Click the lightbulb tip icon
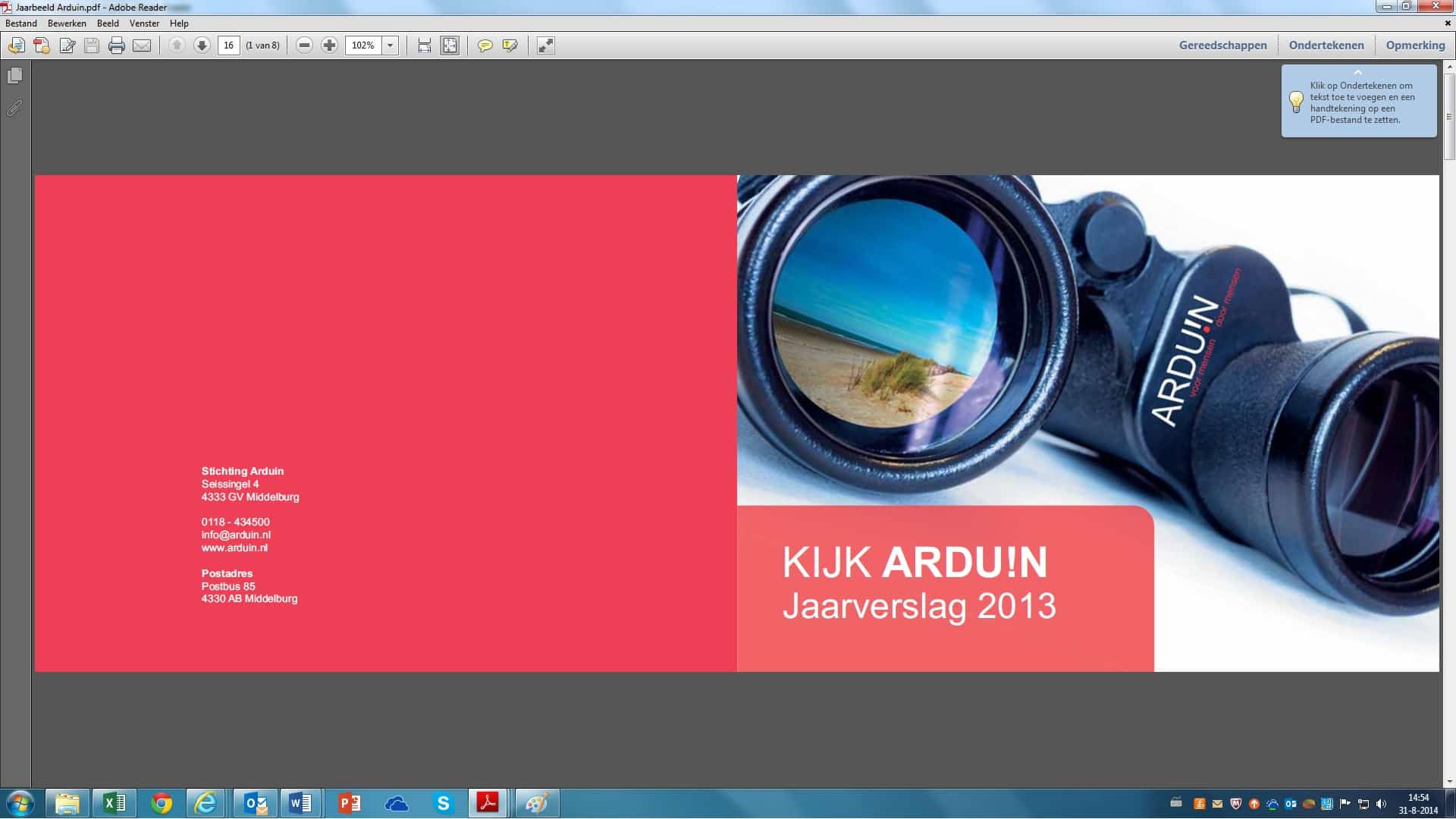This screenshot has width=1456, height=819. pos(1296,102)
